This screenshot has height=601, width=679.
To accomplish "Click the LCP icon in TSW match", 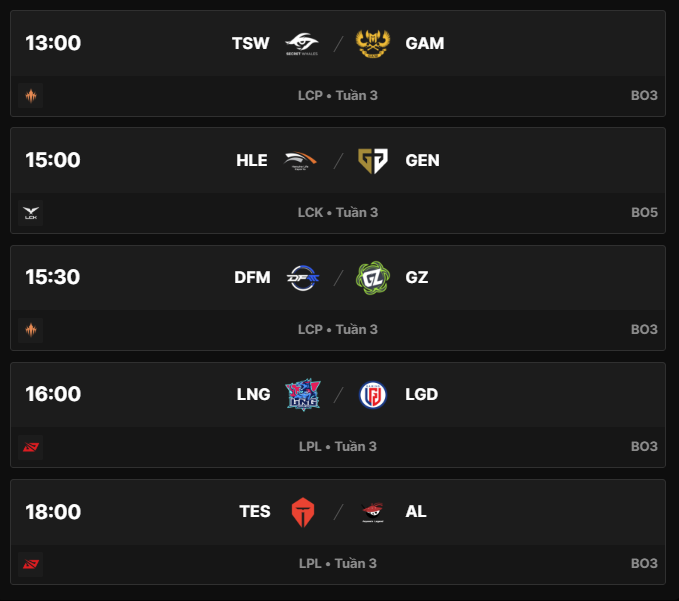I will pyautogui.click(x=31, y=96).
